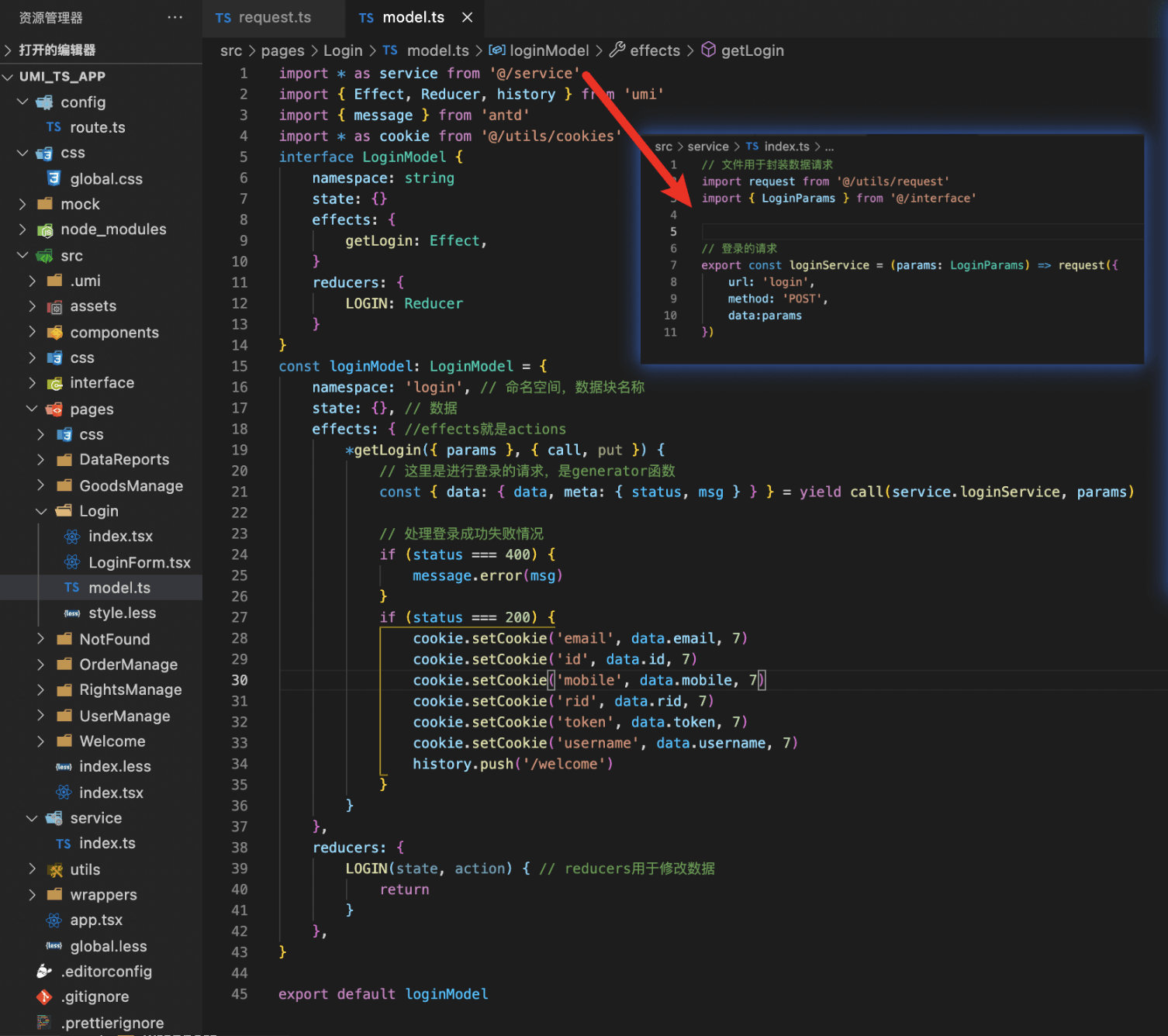This screenshot has width=1168, height=1036.
Task: Expand the node_modules folder chevron
Action: click(x=22, y=230)
